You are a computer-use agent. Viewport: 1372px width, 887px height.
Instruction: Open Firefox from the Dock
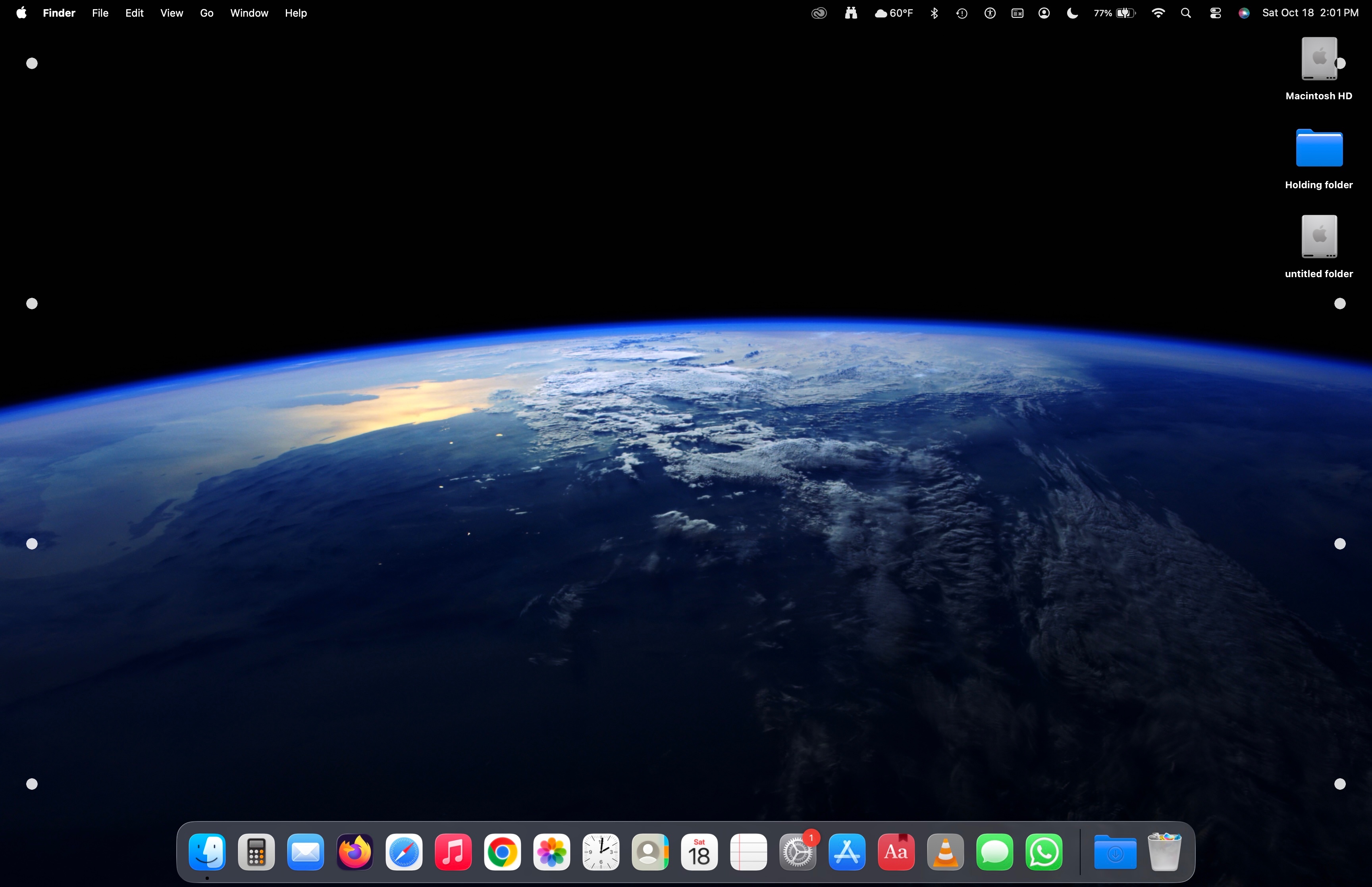(355, 852)
